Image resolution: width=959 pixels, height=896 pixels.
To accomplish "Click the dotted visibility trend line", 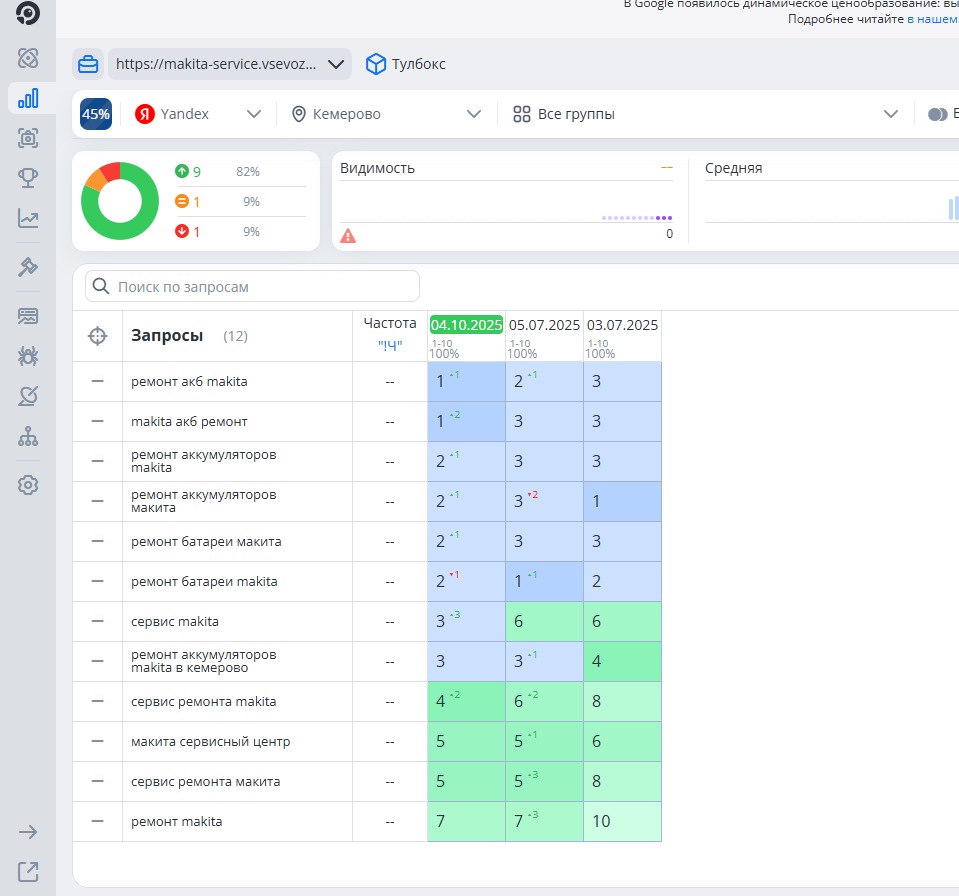I will coord(637,218).
